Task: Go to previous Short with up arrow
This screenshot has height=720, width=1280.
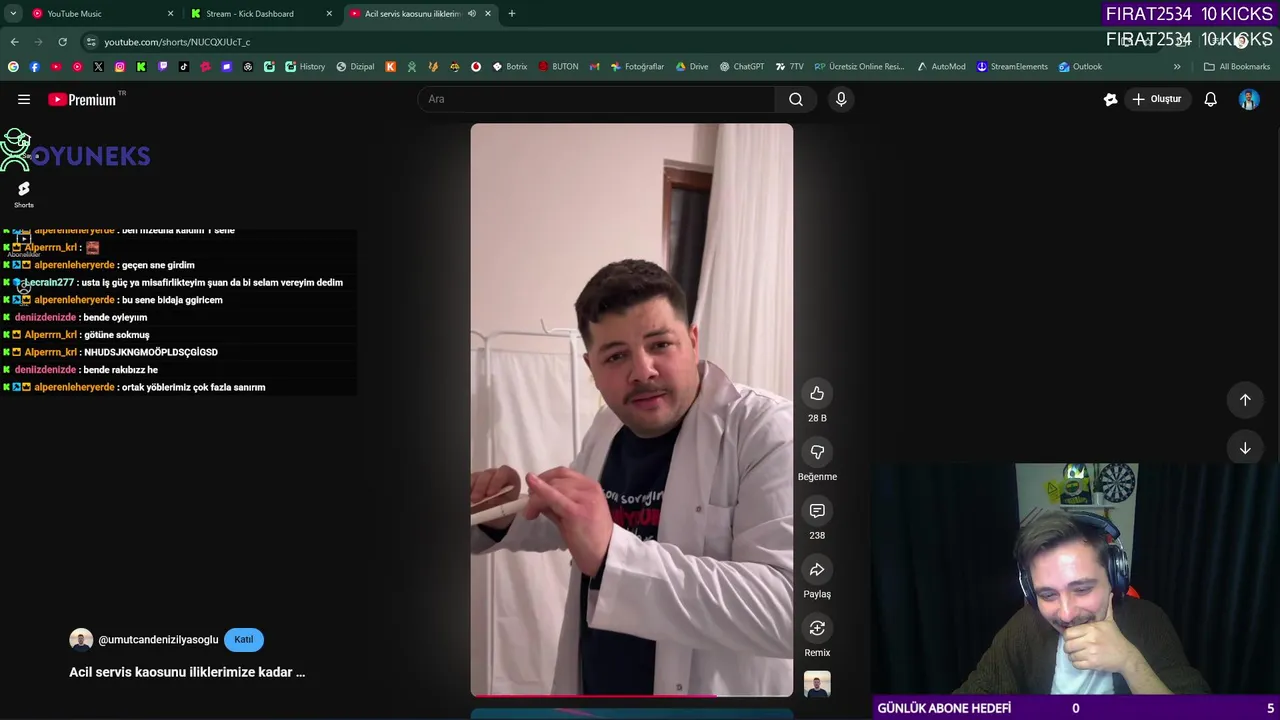Action: click(1245, 400)
